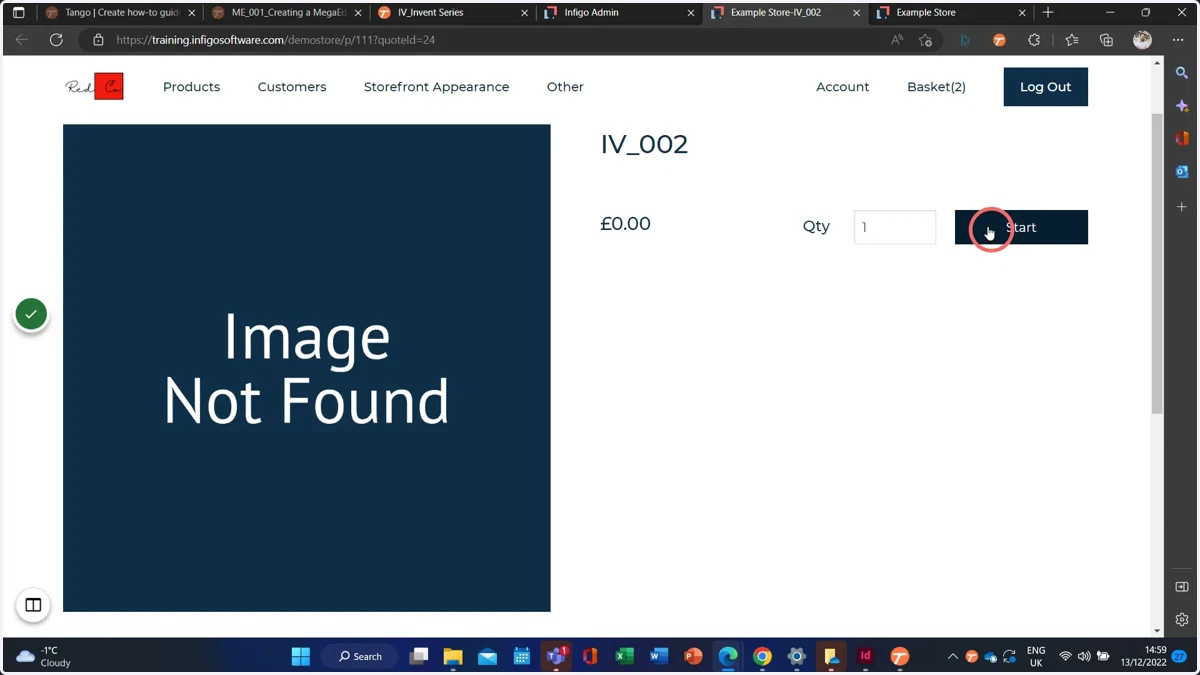Click the Edge sidebar search icon

(1182, 73)
